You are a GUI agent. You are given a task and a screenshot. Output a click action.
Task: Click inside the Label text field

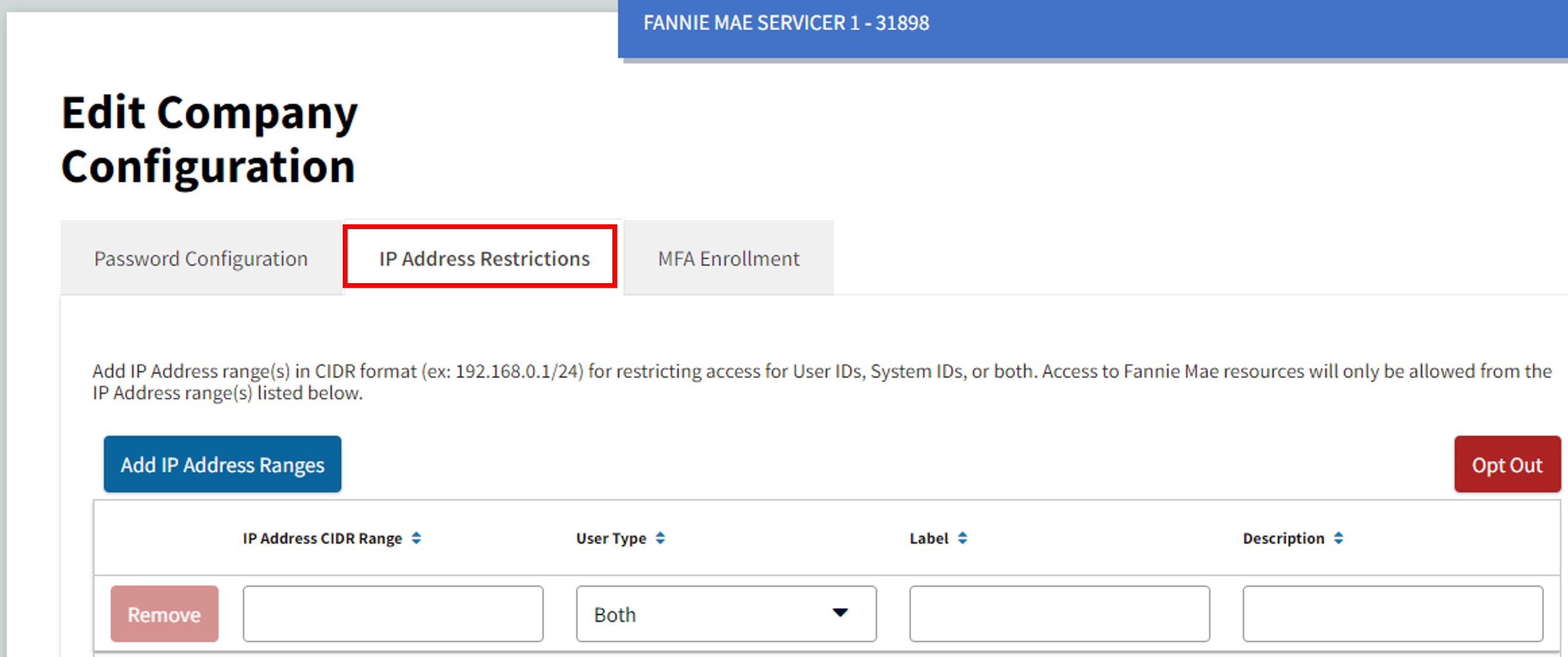(1060, 614)
